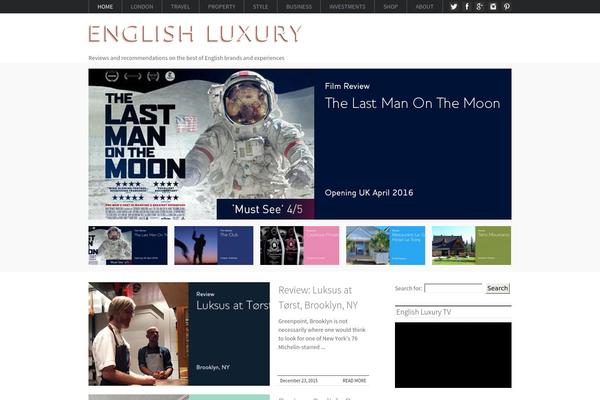Viewport: 600px width, 400px height.
Task: Select the pink bottles slider thumbnail
Action: pyautogui.click(x=300, y=245)
